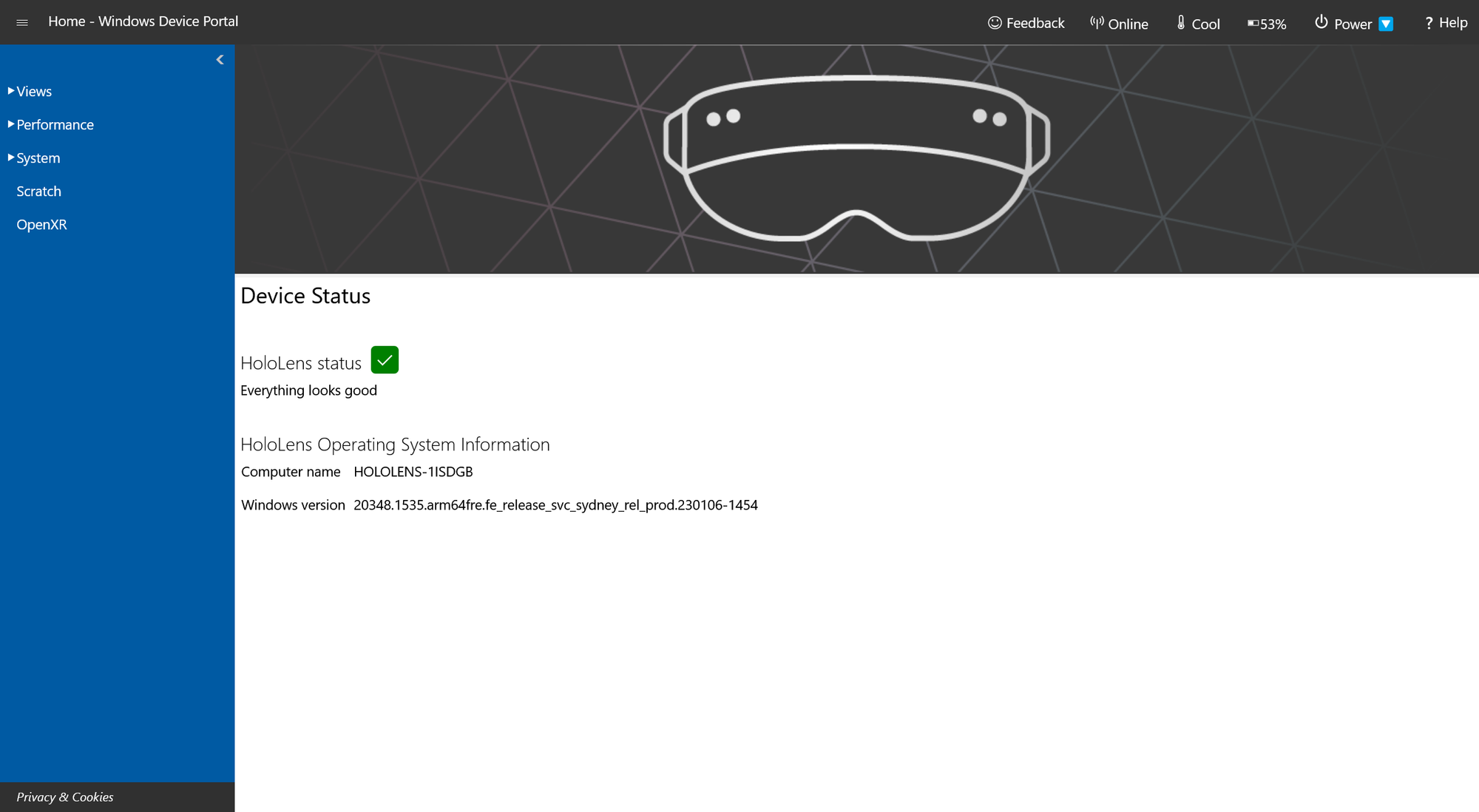Select the Scratch menu item

coord(39,190)
